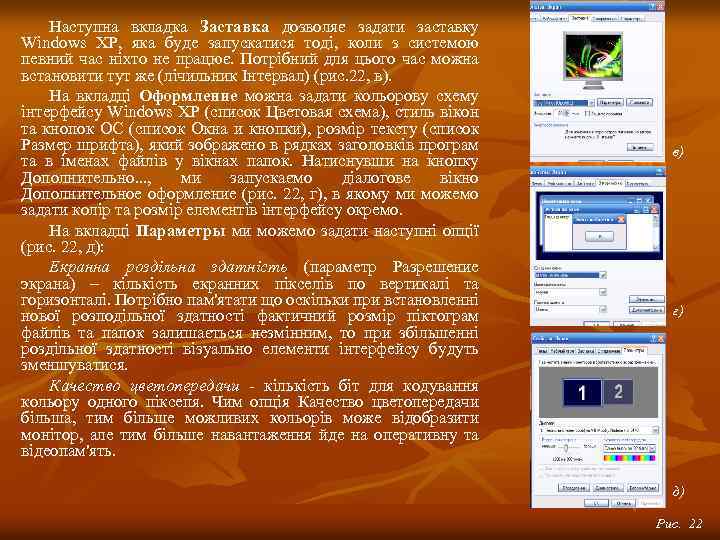Open Параметры tab in dialog г)
720x540 pixels.
636,184
